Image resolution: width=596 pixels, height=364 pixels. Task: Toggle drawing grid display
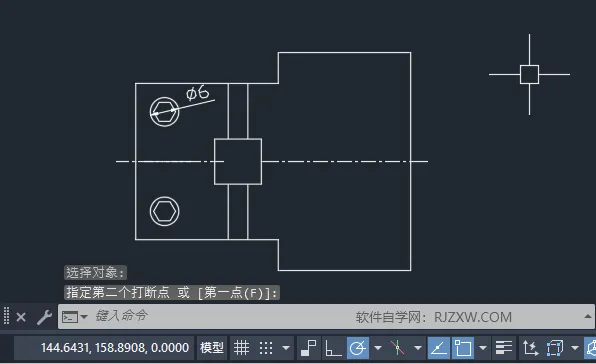tap(241, 348)
